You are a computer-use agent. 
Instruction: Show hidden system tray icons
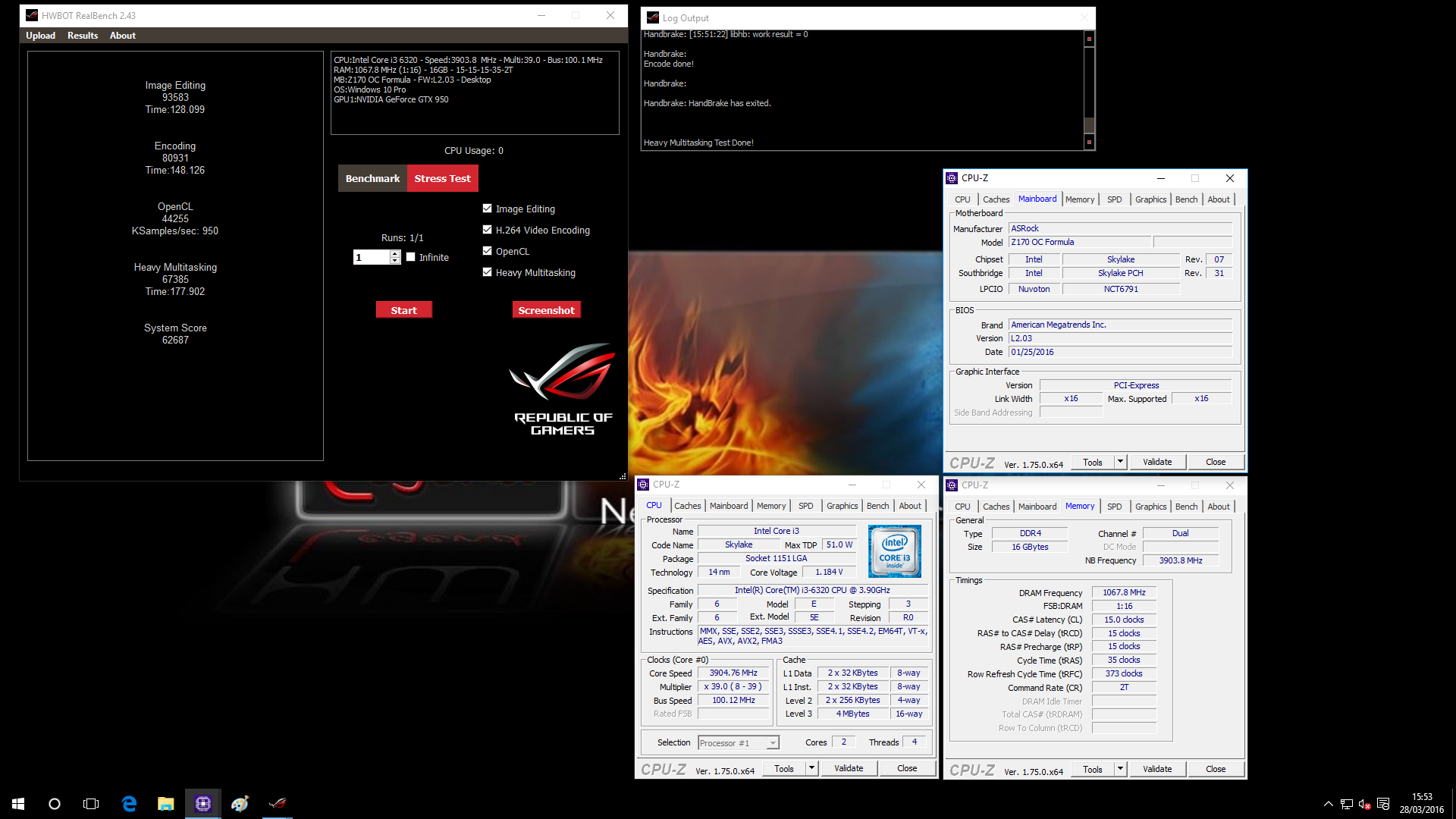pyautogui.click(x=1328, y=804)
